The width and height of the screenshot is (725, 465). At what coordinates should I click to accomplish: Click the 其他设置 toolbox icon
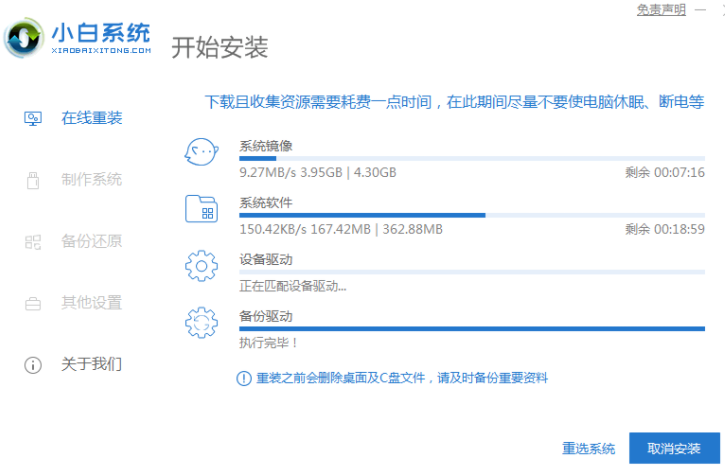(x=33, y=303)
